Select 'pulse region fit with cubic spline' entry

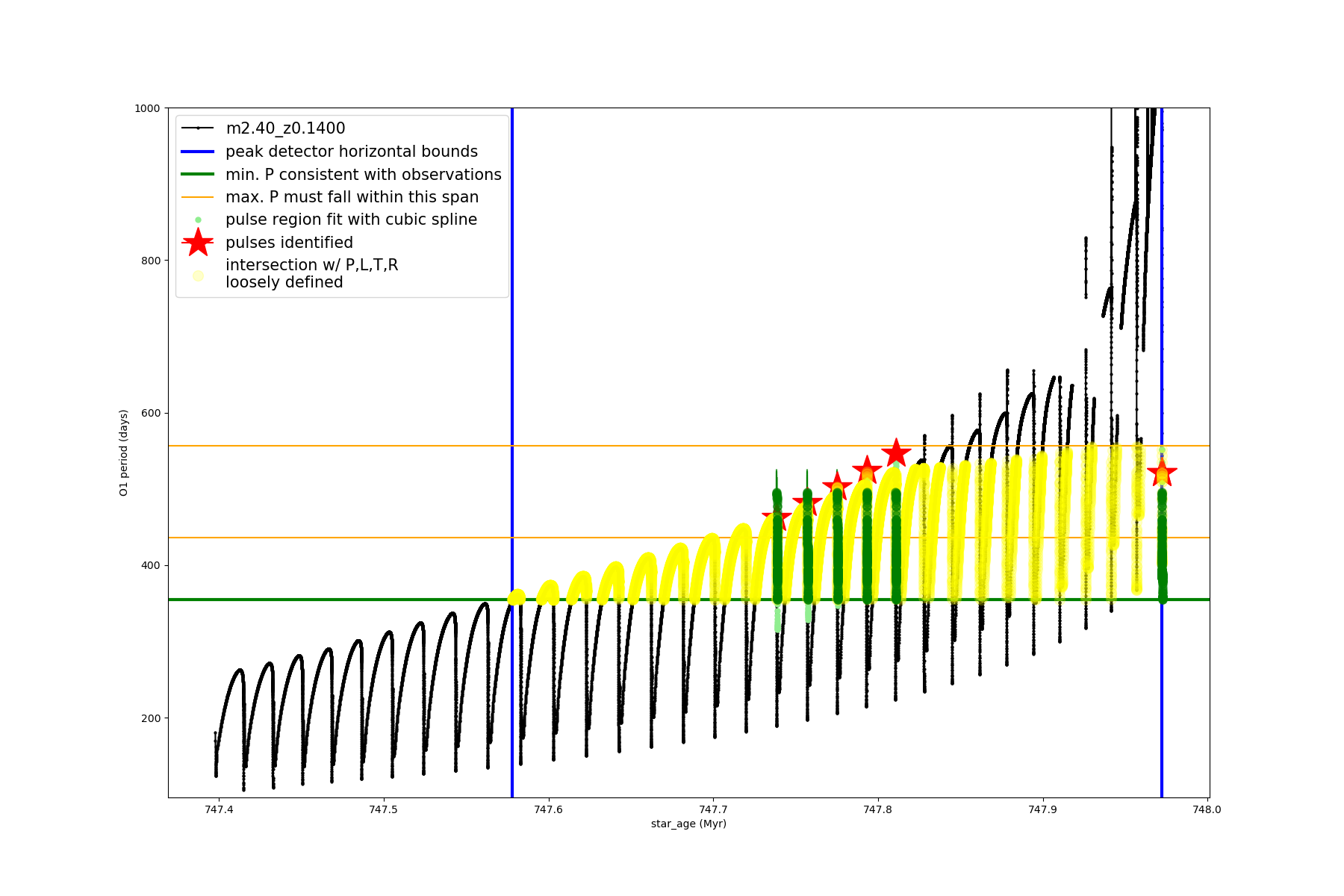(x=351, y=220)
